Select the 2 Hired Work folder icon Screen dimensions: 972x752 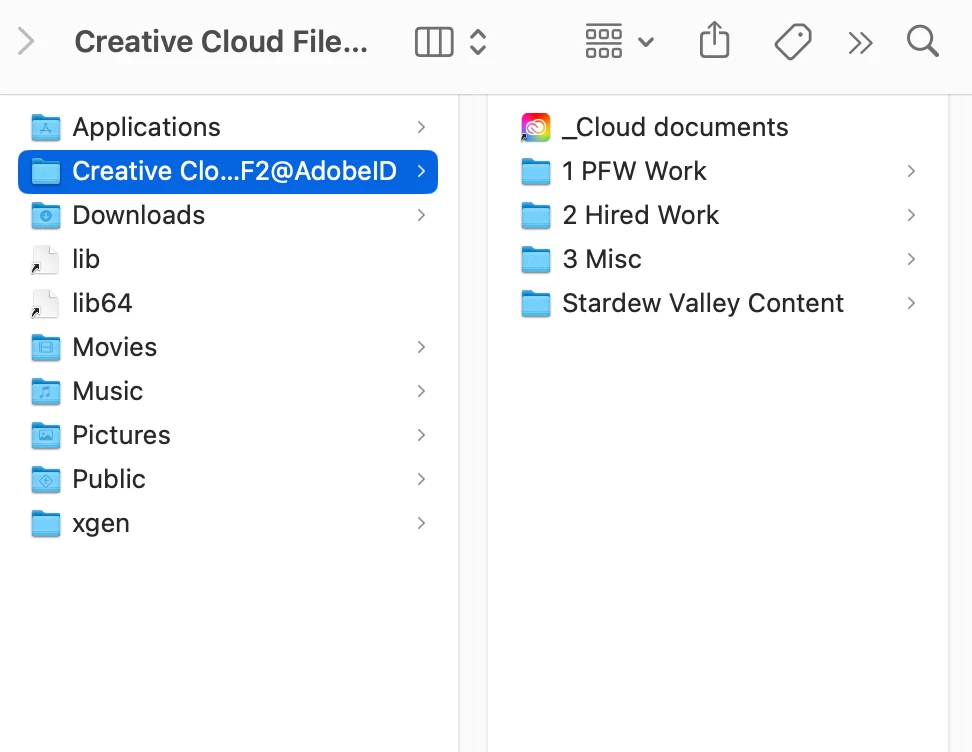[536, 215]
